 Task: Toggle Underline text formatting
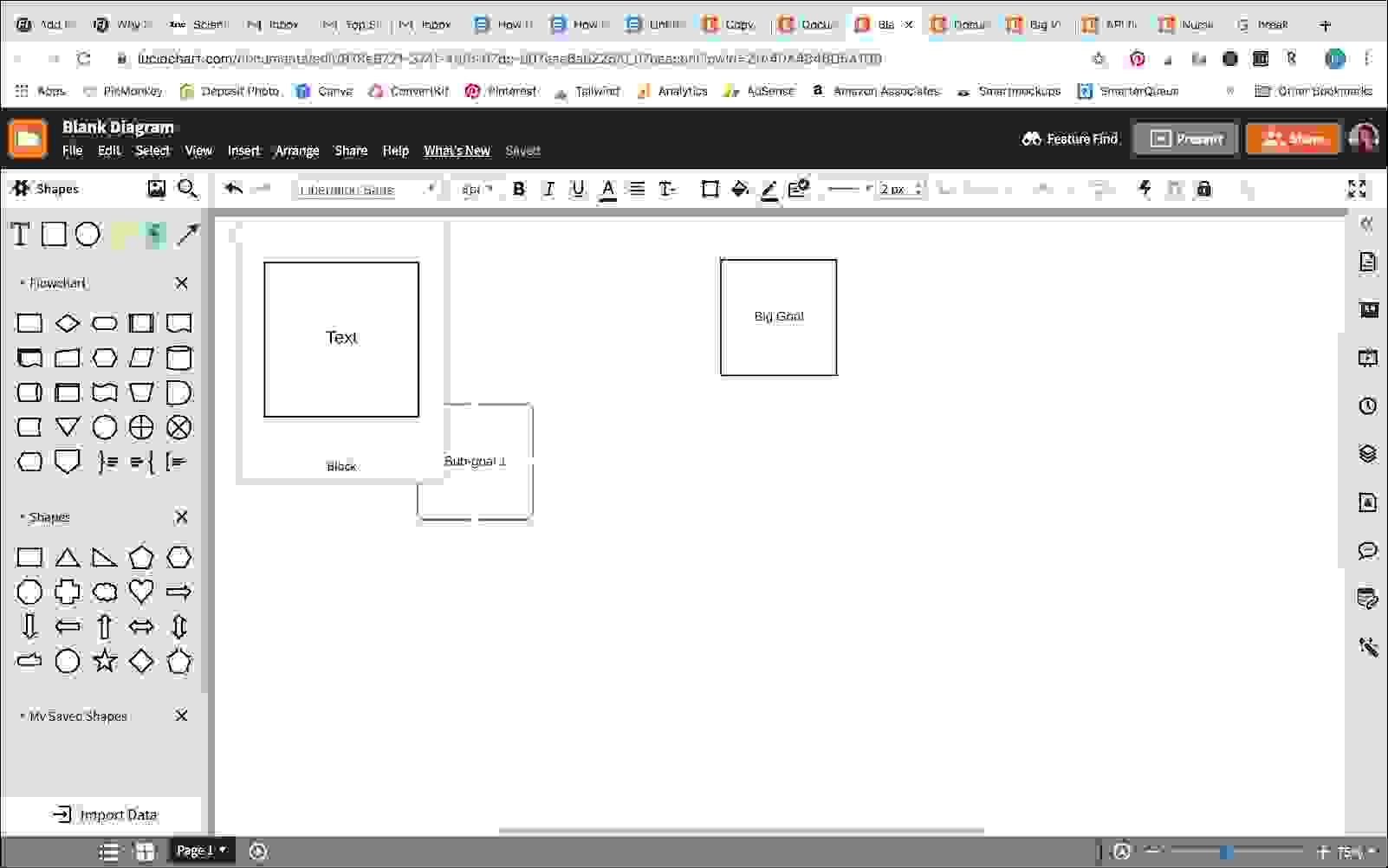(x=577, y=189)
